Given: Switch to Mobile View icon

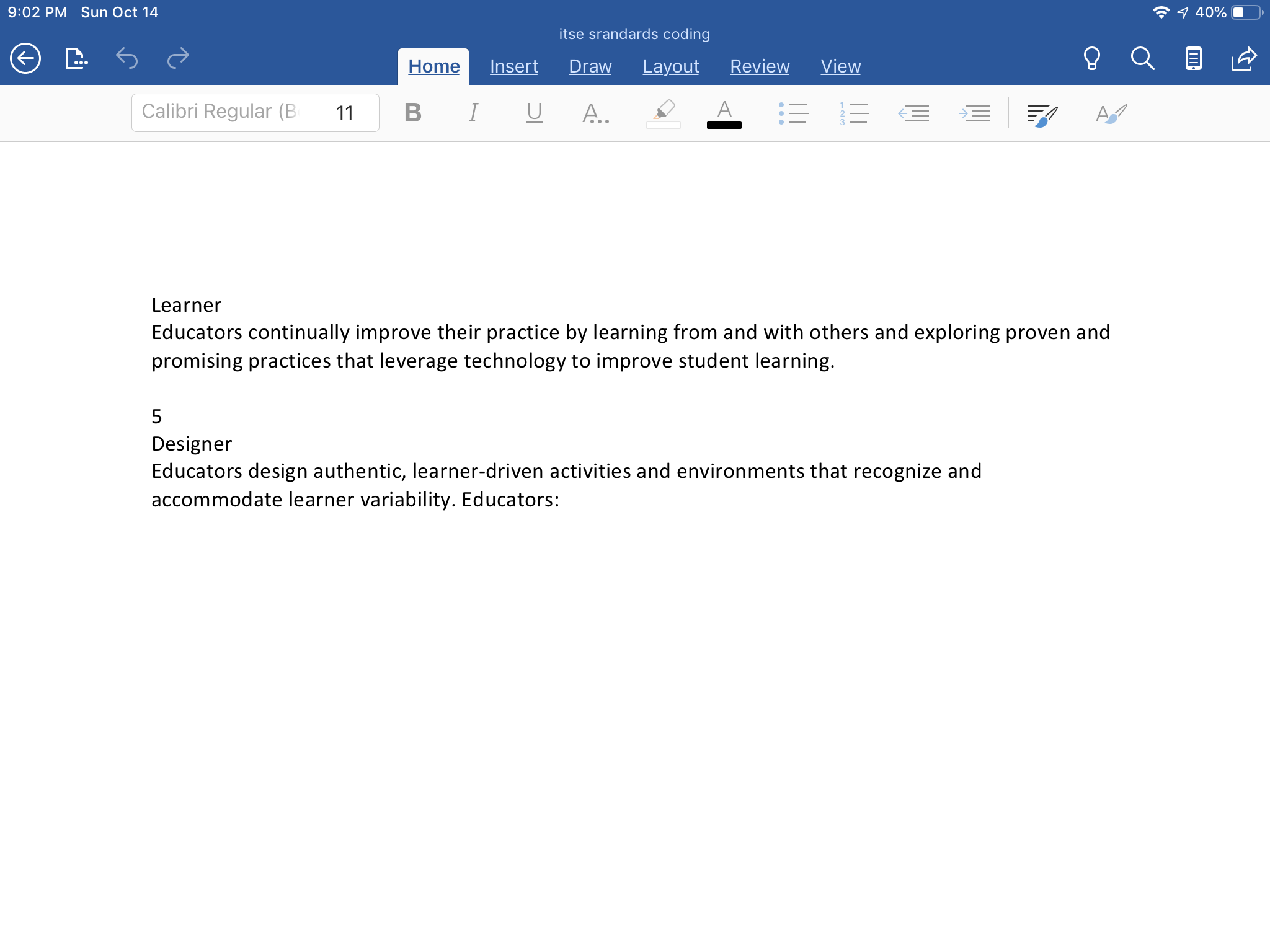Looking at the screenshot, I should coord(1193,59).
